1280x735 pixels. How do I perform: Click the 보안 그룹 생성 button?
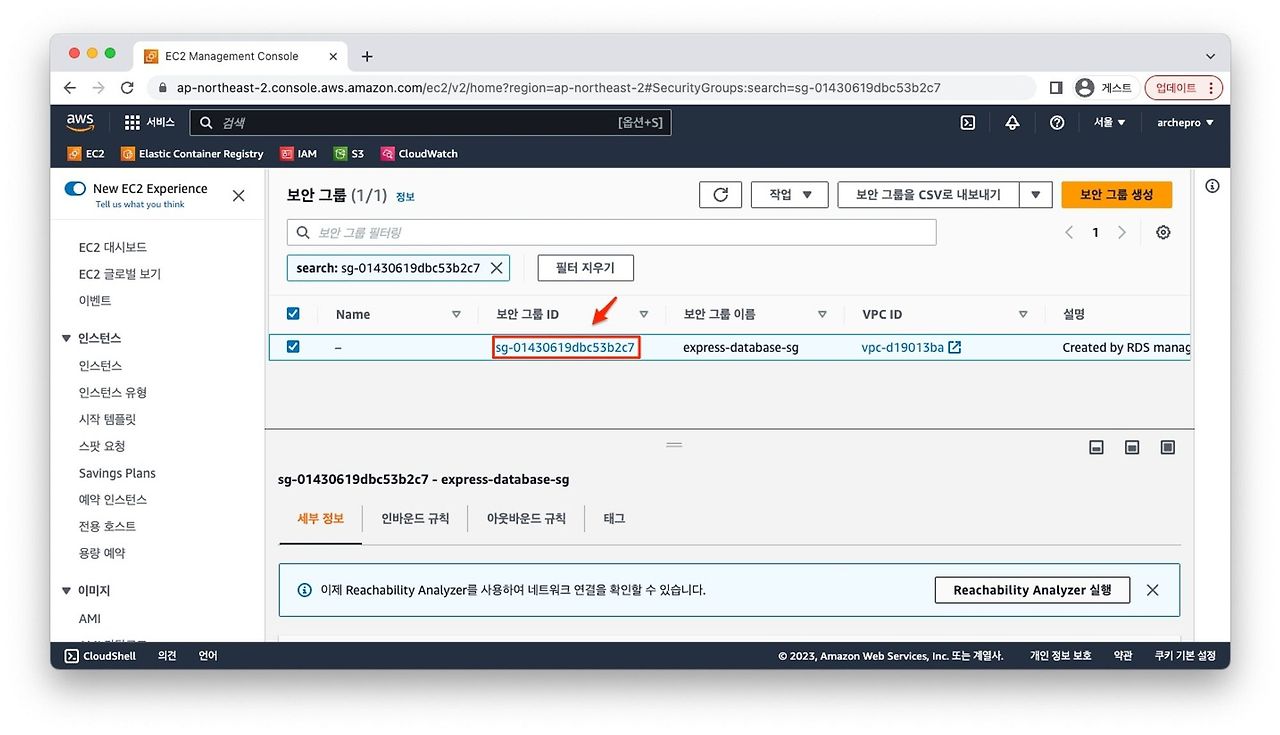(1116, 195)
